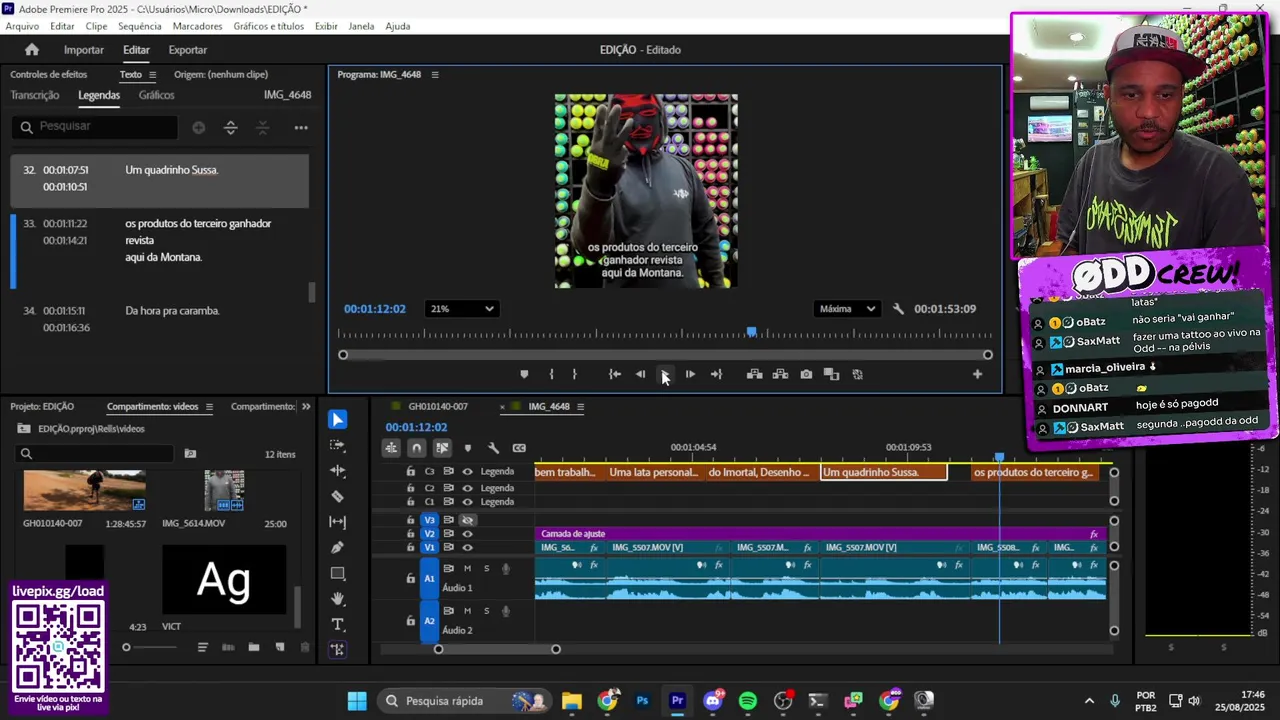1280x720 pixels.
Task: Toggle insert sequences as nests button
Action: coord(391,448)
